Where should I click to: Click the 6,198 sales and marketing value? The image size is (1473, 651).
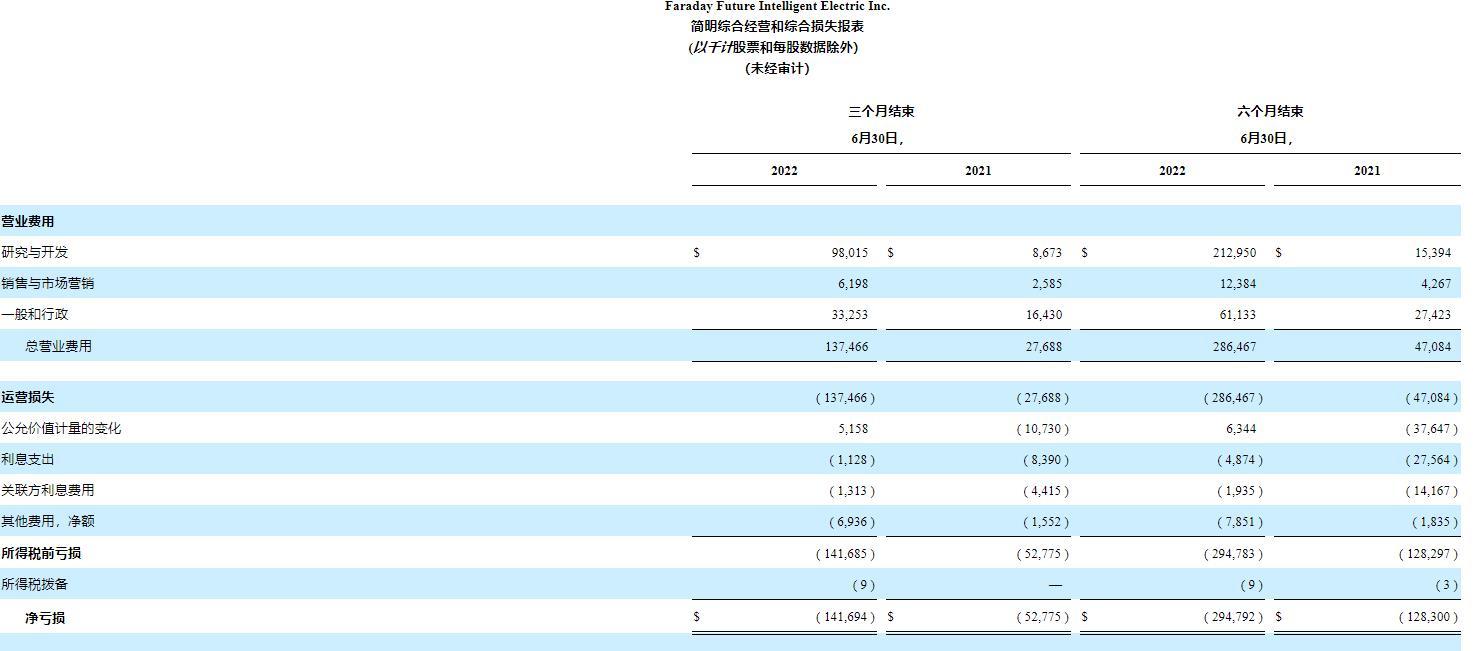[x=853, y=284]
